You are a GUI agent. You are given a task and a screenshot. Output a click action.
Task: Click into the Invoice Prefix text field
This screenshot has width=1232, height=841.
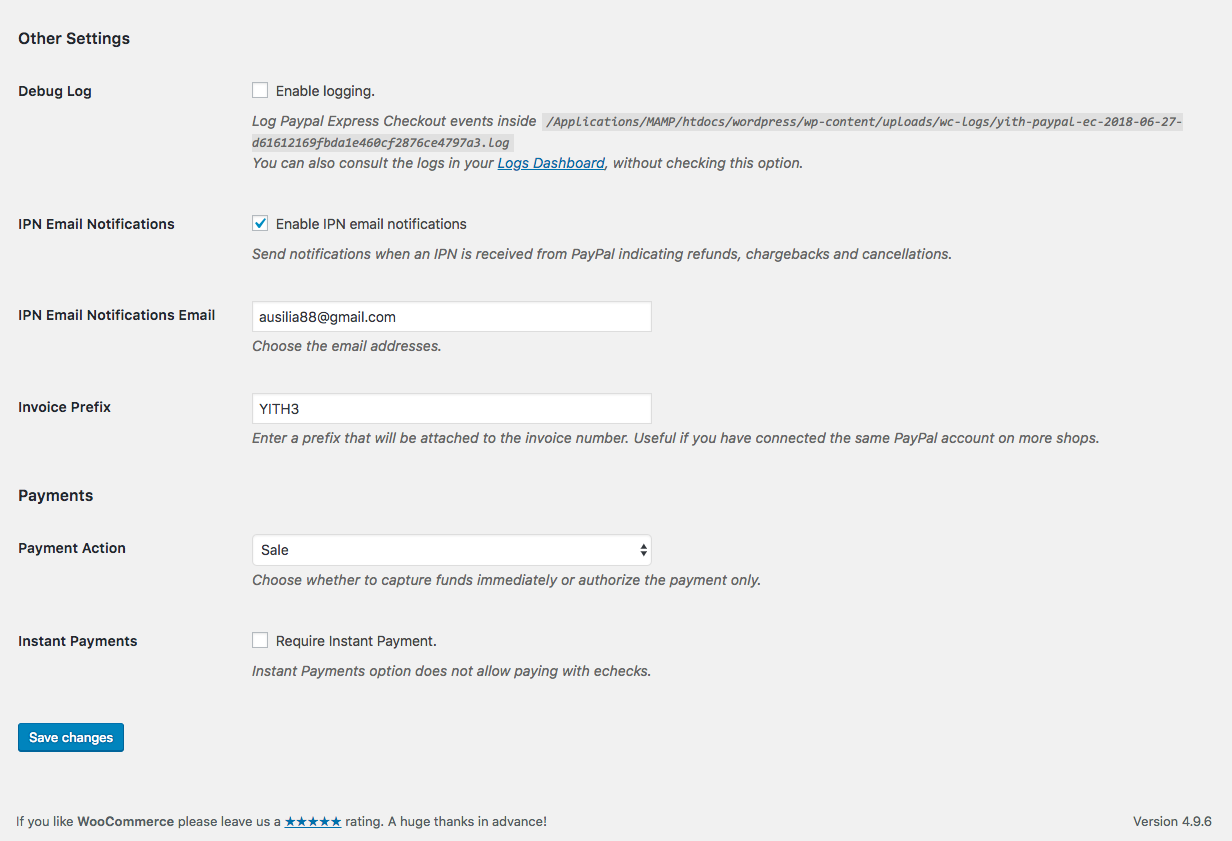pos(451,408)
